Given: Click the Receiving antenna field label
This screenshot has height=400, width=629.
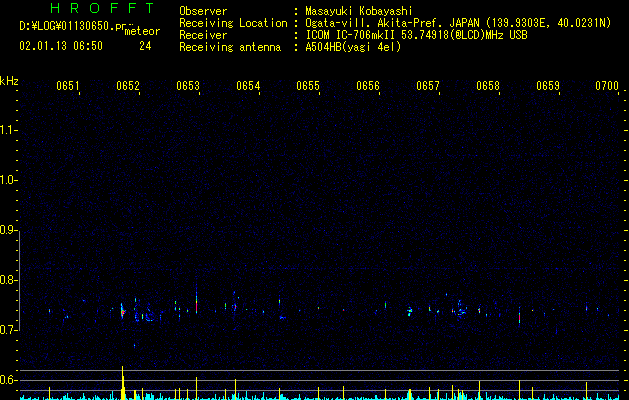Looking at the screenshot, I should (x=230, y=47).
